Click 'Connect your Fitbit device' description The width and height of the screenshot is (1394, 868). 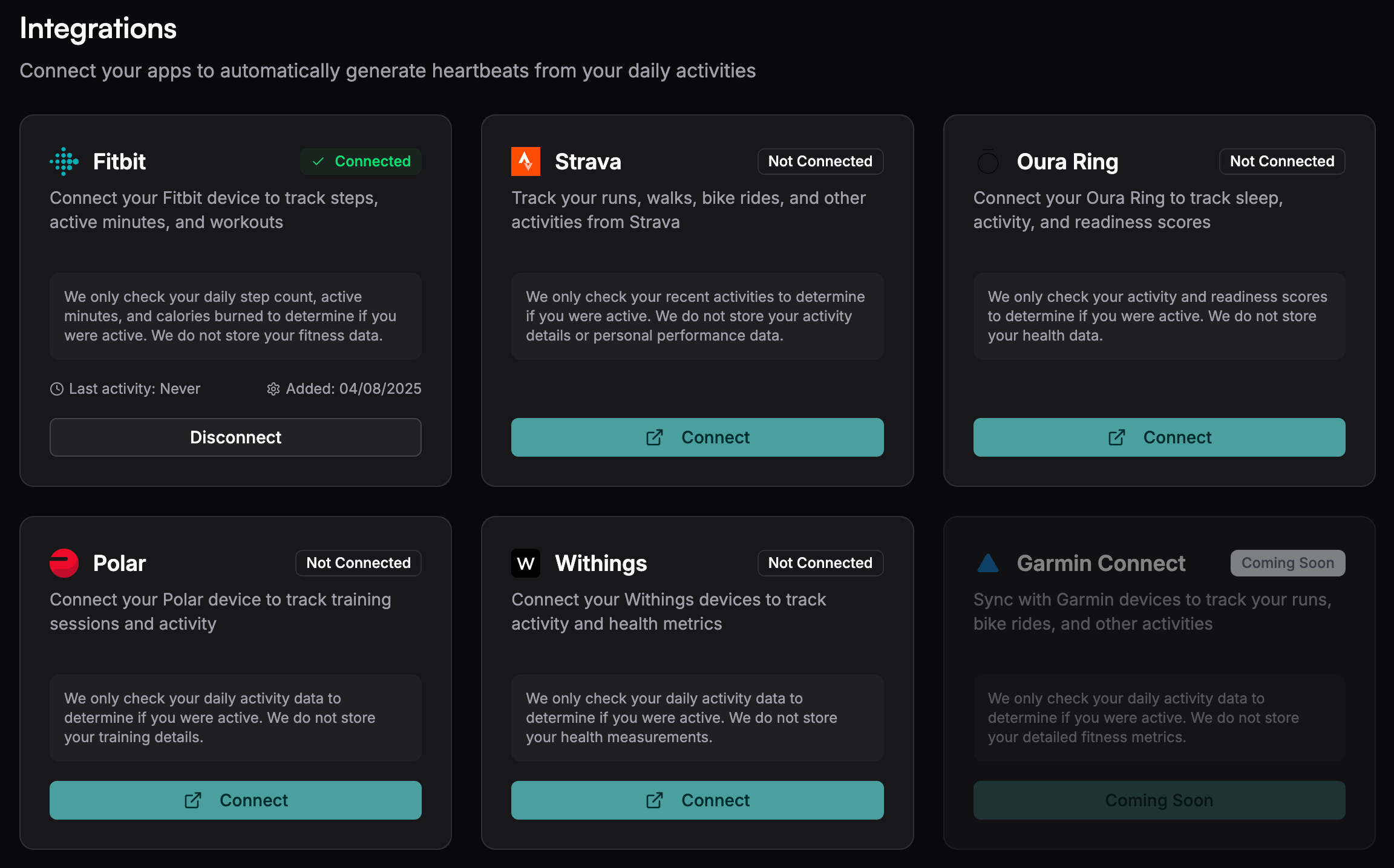point(214,210)
